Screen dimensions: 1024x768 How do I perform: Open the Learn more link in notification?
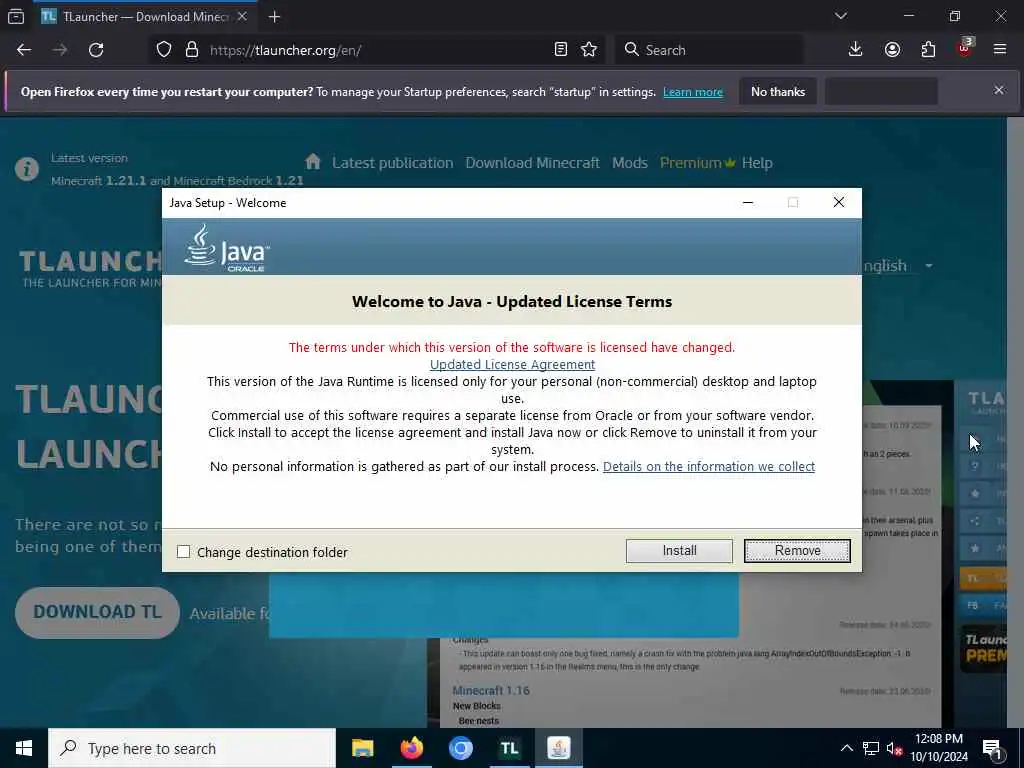coord(693,92)
